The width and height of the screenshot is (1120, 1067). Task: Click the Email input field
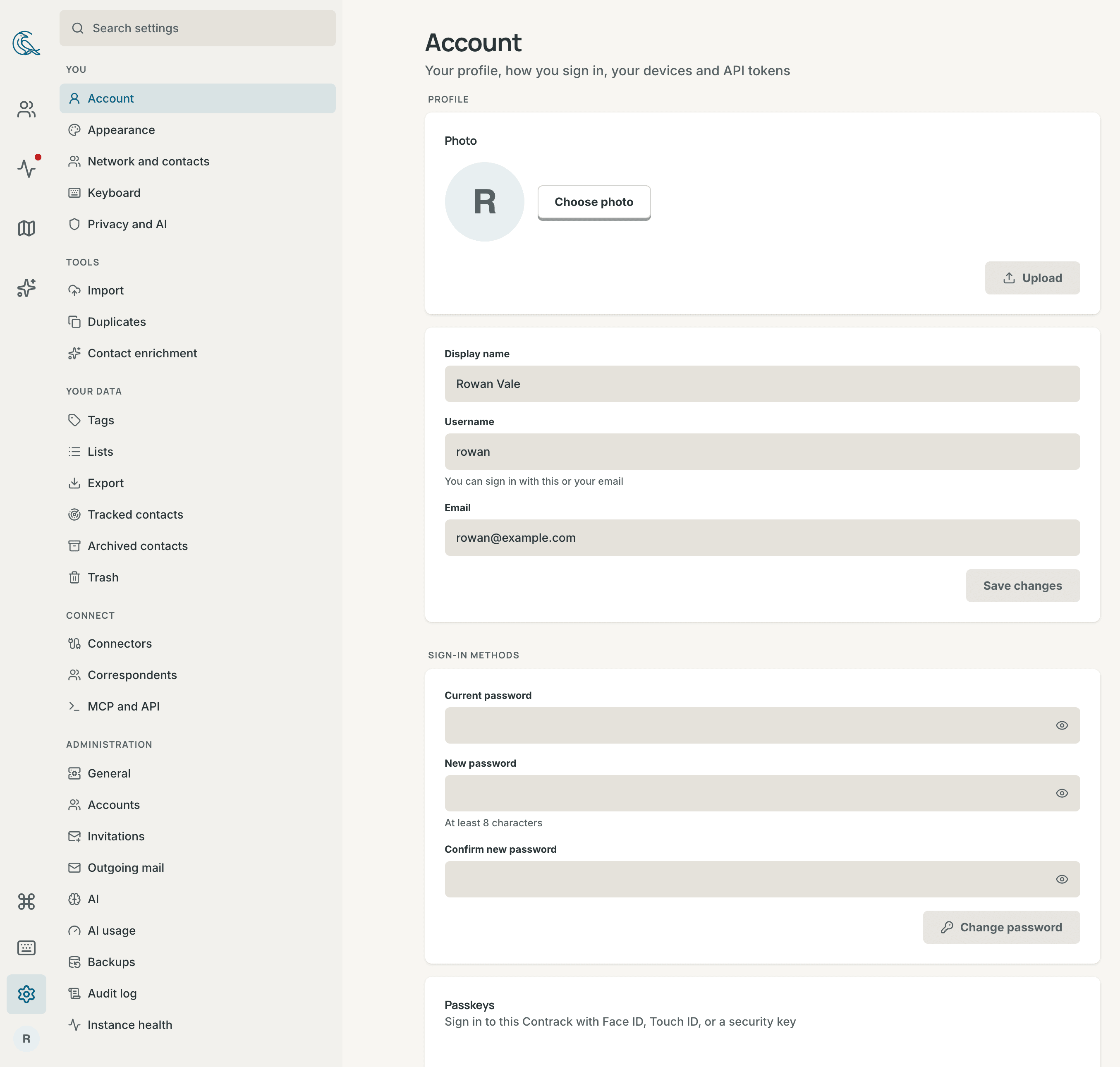coord(762,538)
